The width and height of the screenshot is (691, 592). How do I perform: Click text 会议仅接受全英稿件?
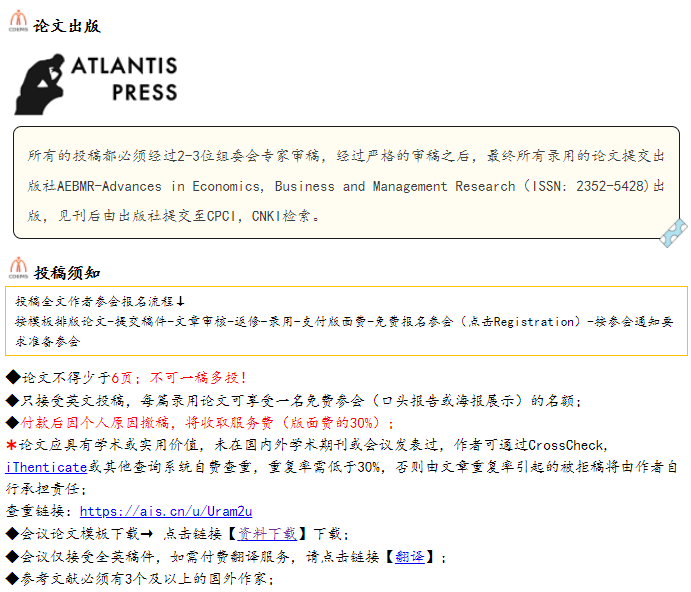tap(87, 557)
